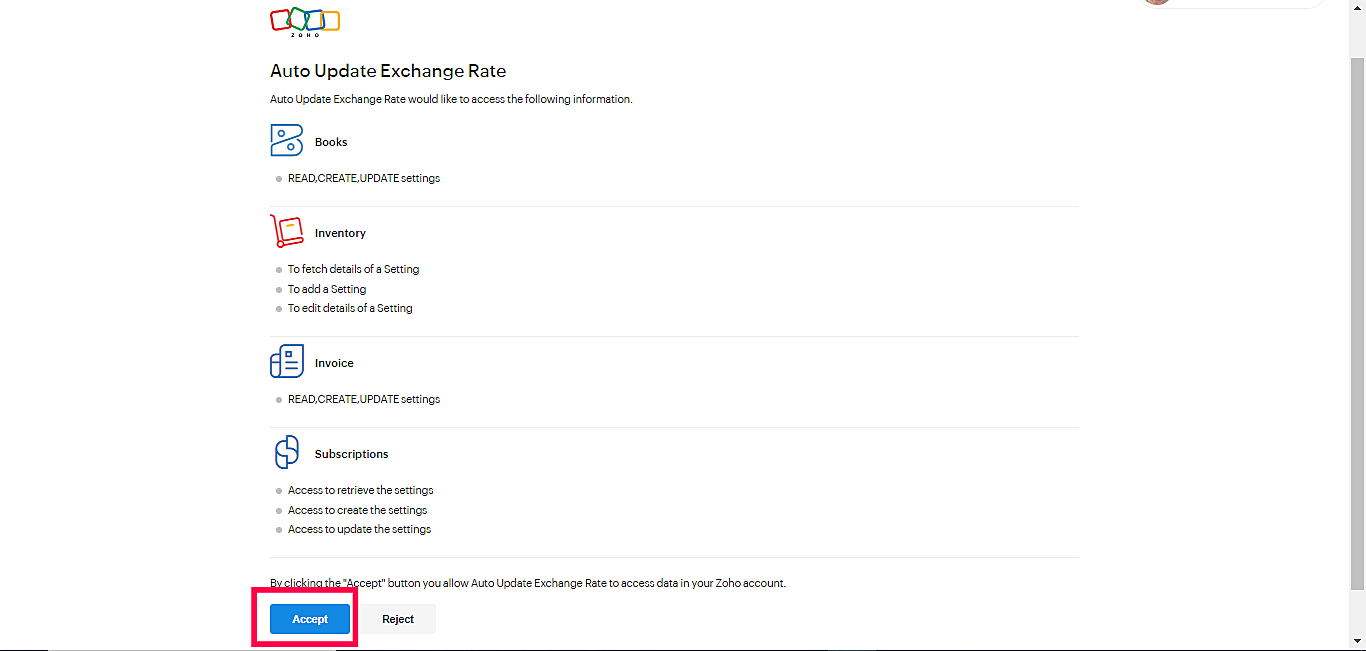Click the scrollbar down arrow
The image size is (1366, 651).
point(1358,641)
